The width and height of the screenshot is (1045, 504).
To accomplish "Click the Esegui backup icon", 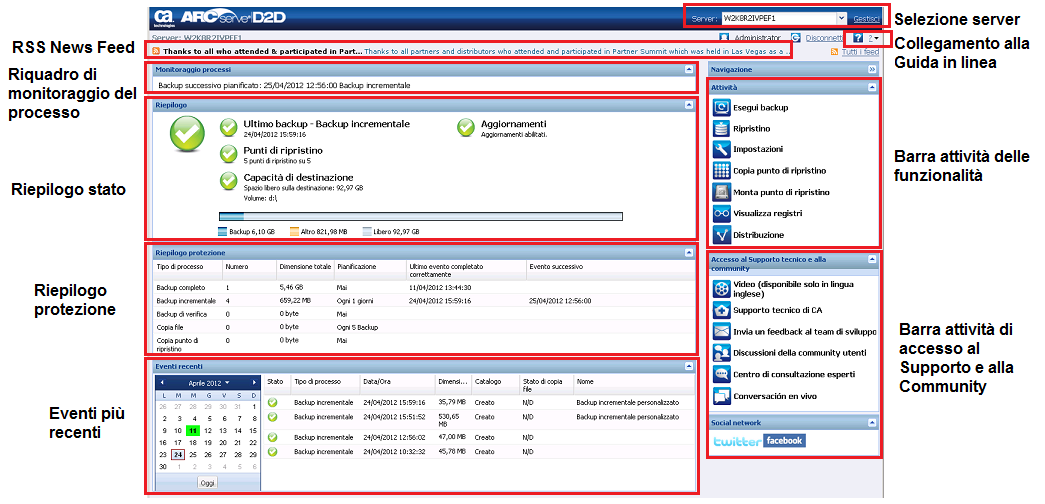I will point(722,108).
